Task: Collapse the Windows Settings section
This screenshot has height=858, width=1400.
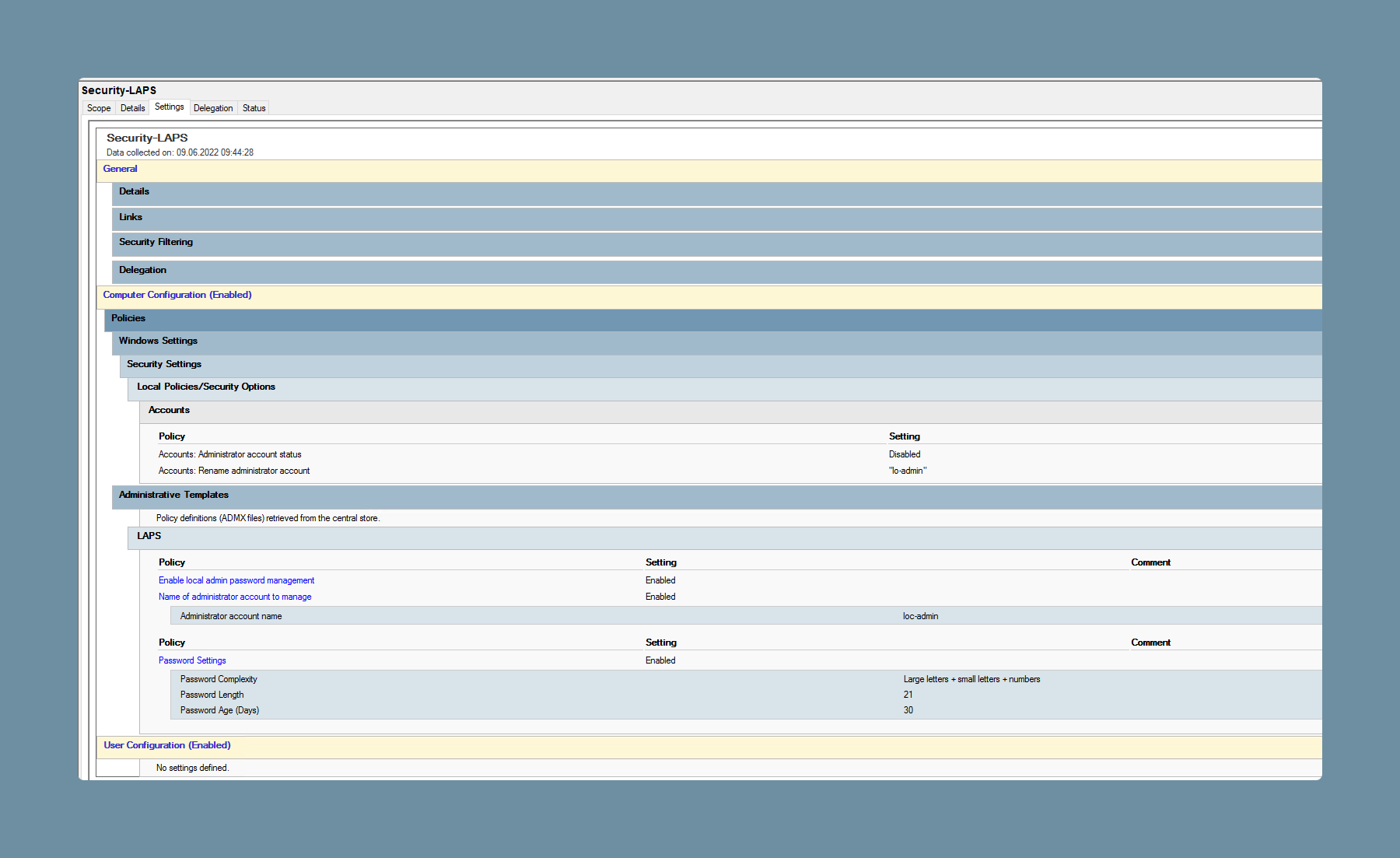Action: click(716, 343)
